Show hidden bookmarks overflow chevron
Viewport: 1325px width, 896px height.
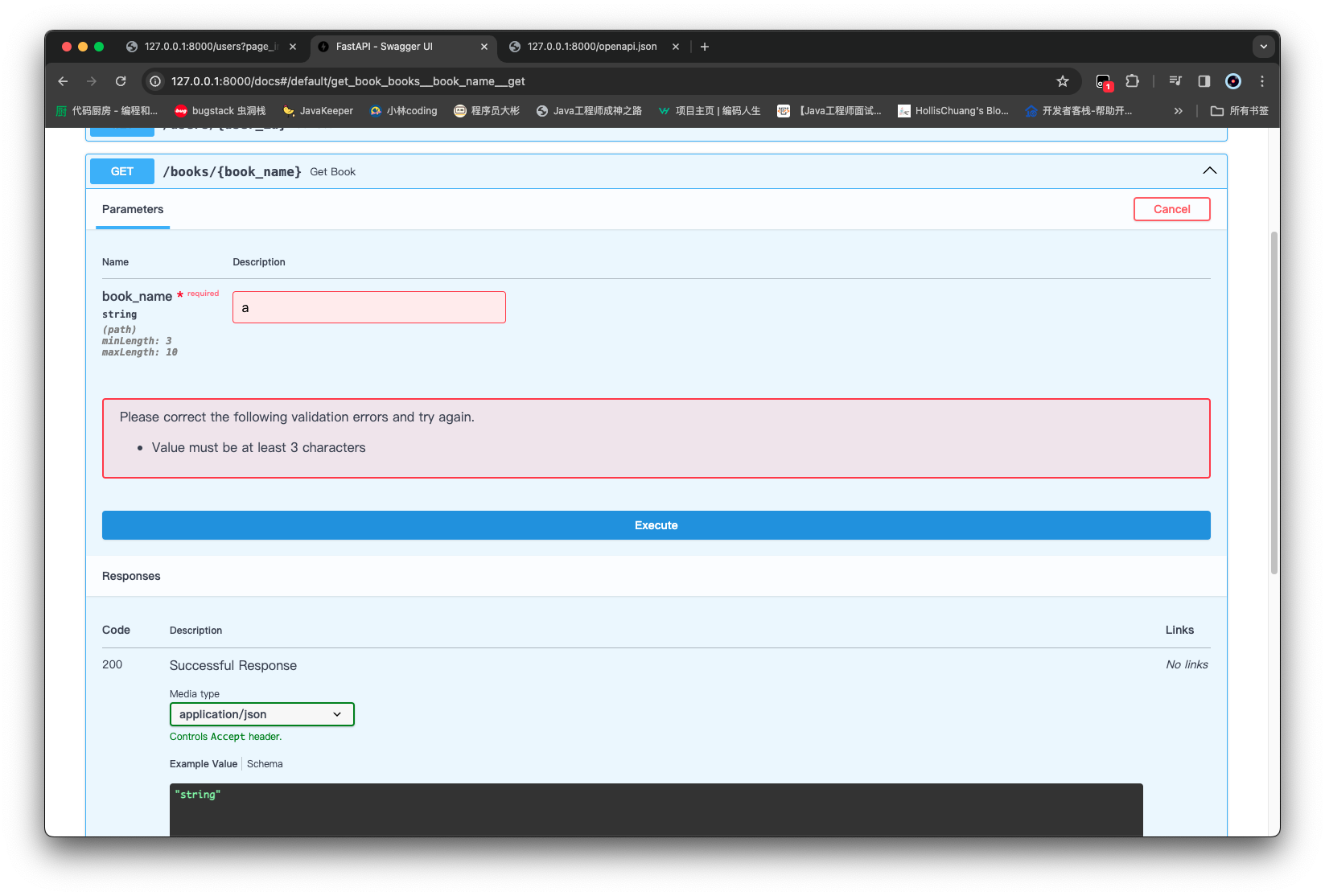[x=1179, y=111]
